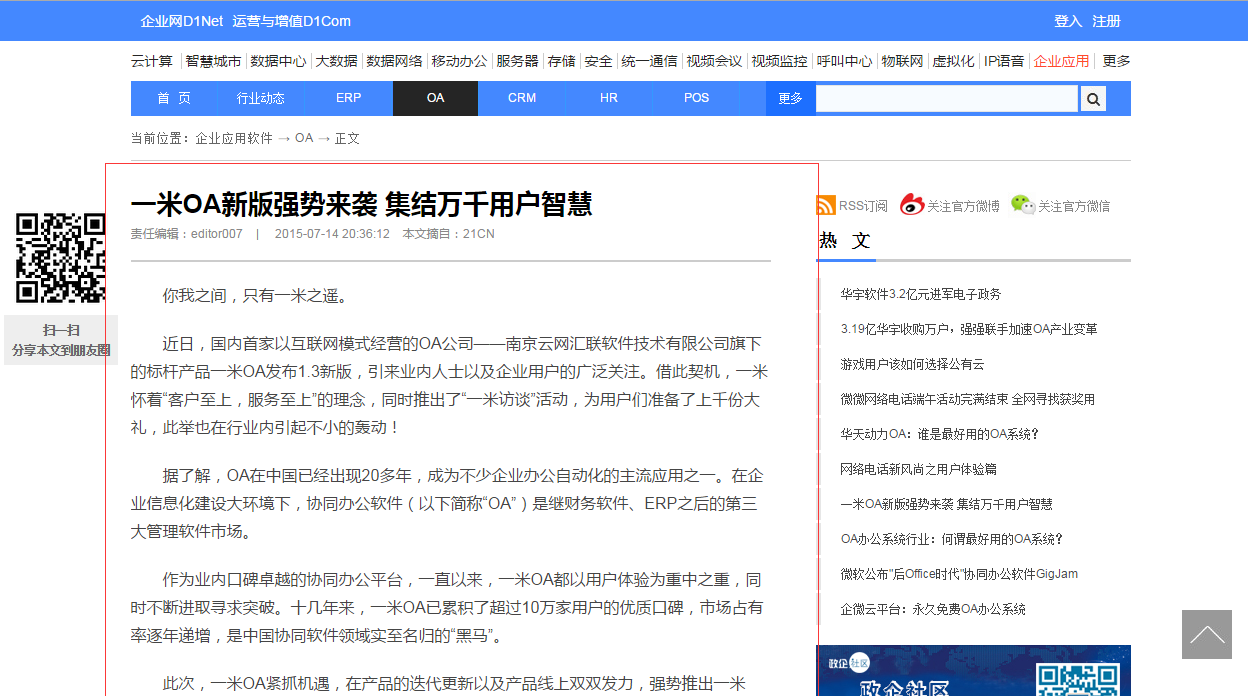Screen dimensions: 1248x696
Task: Switch to the CRM tab
Action: (522, 98)
